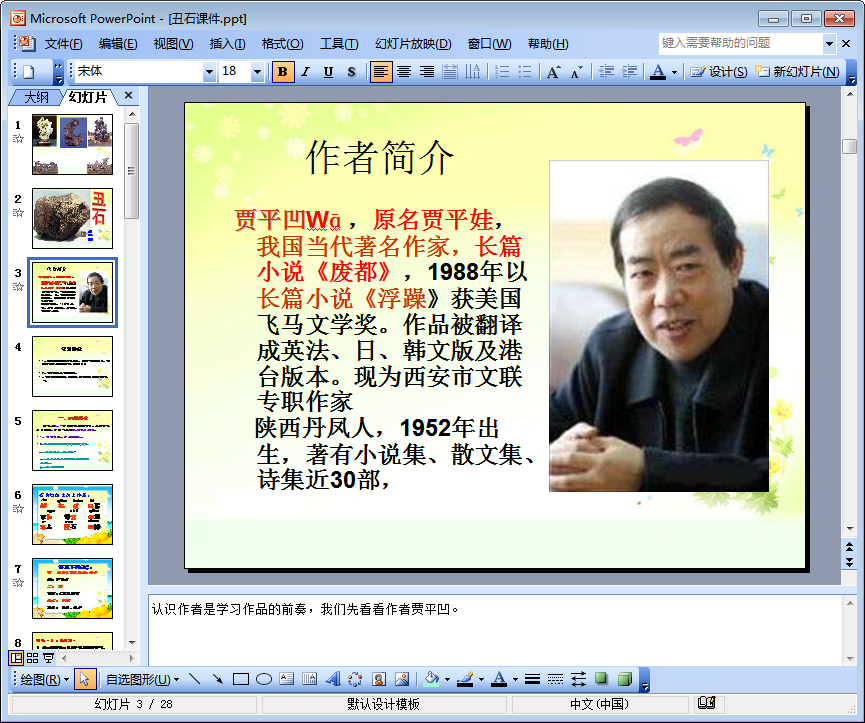This screenshot has width=865, height=723.
Task: Select the Select Objects arrow tool
Action: tap(84, 679)
